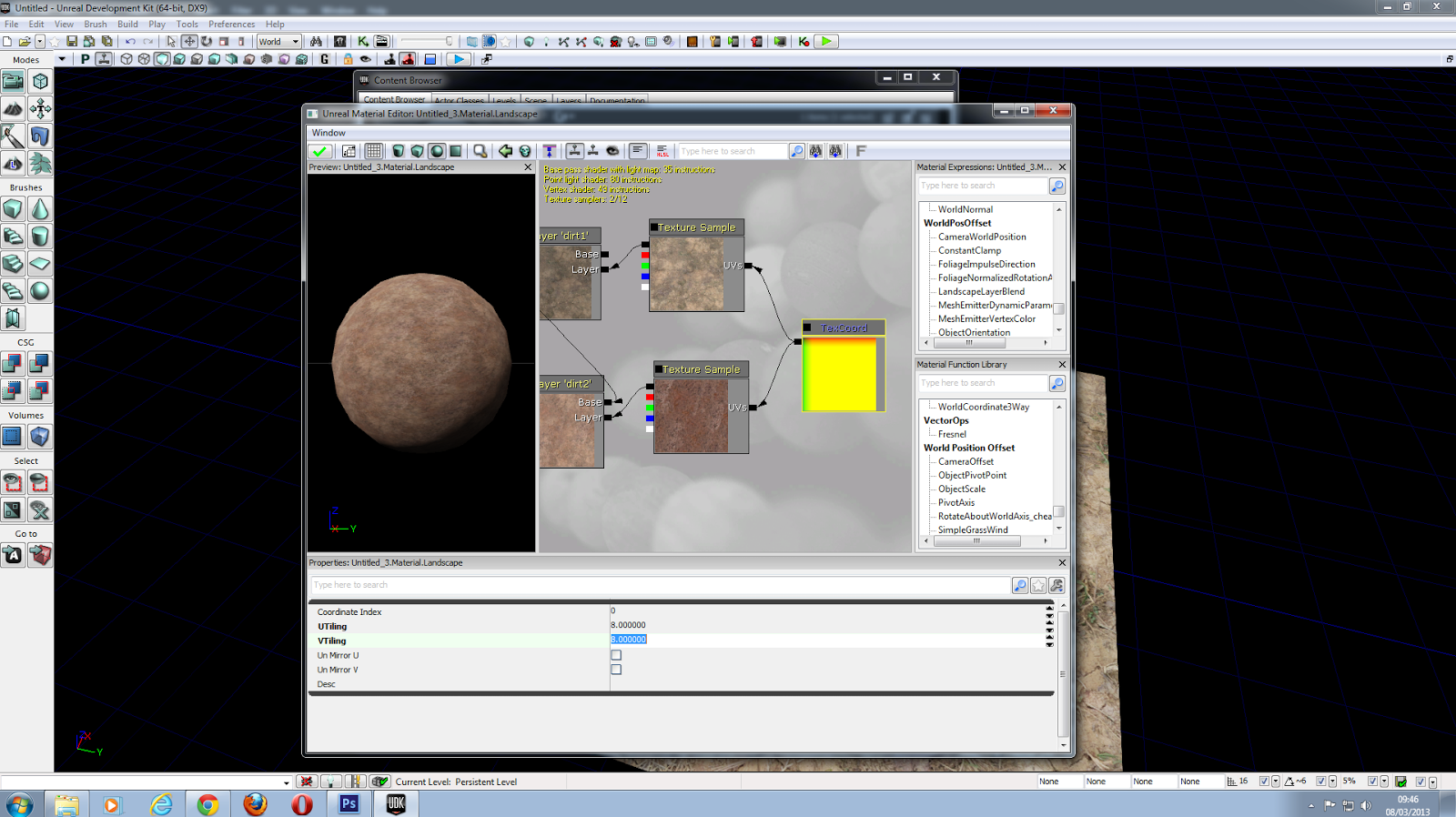The image size is (1456, 817).
Task: Click the yellow TexCoord node preview
Action: pos(840,374)
